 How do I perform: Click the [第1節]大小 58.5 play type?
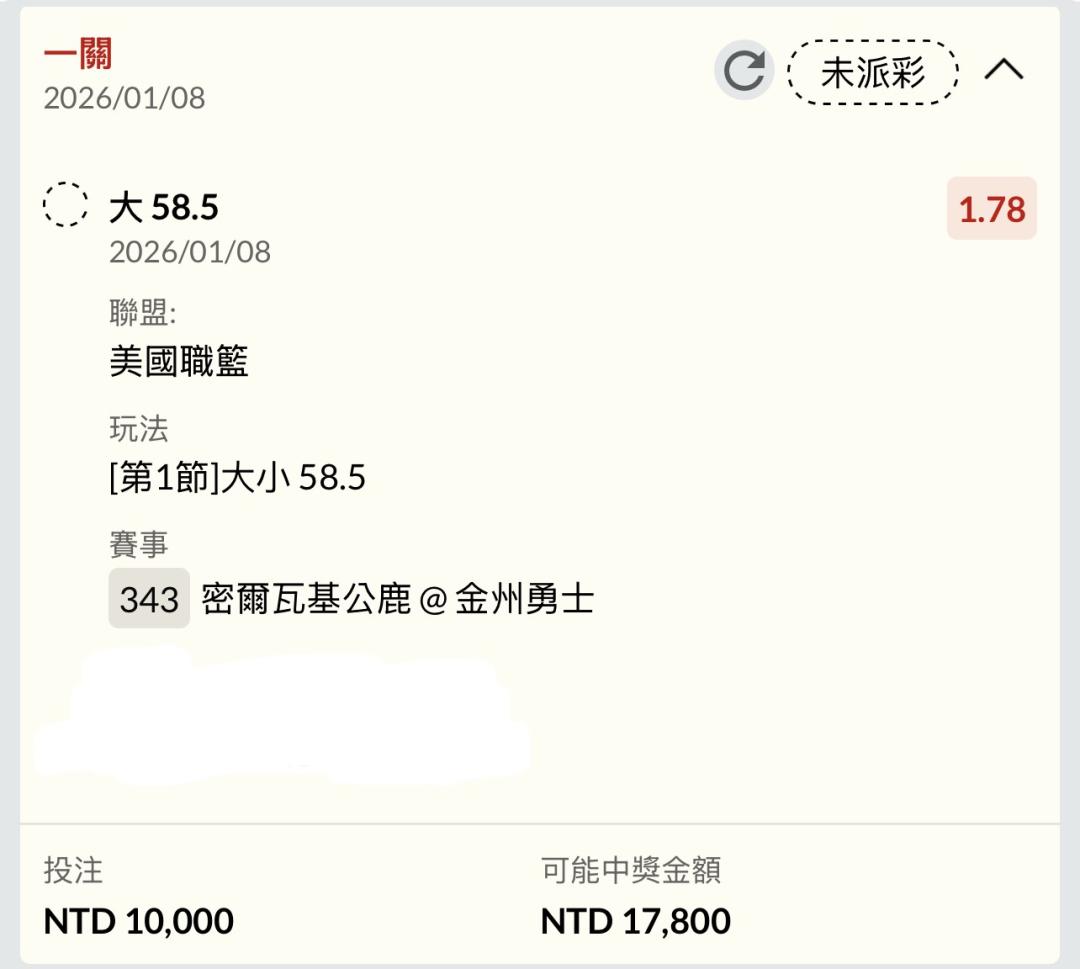[x=237, y=478]
